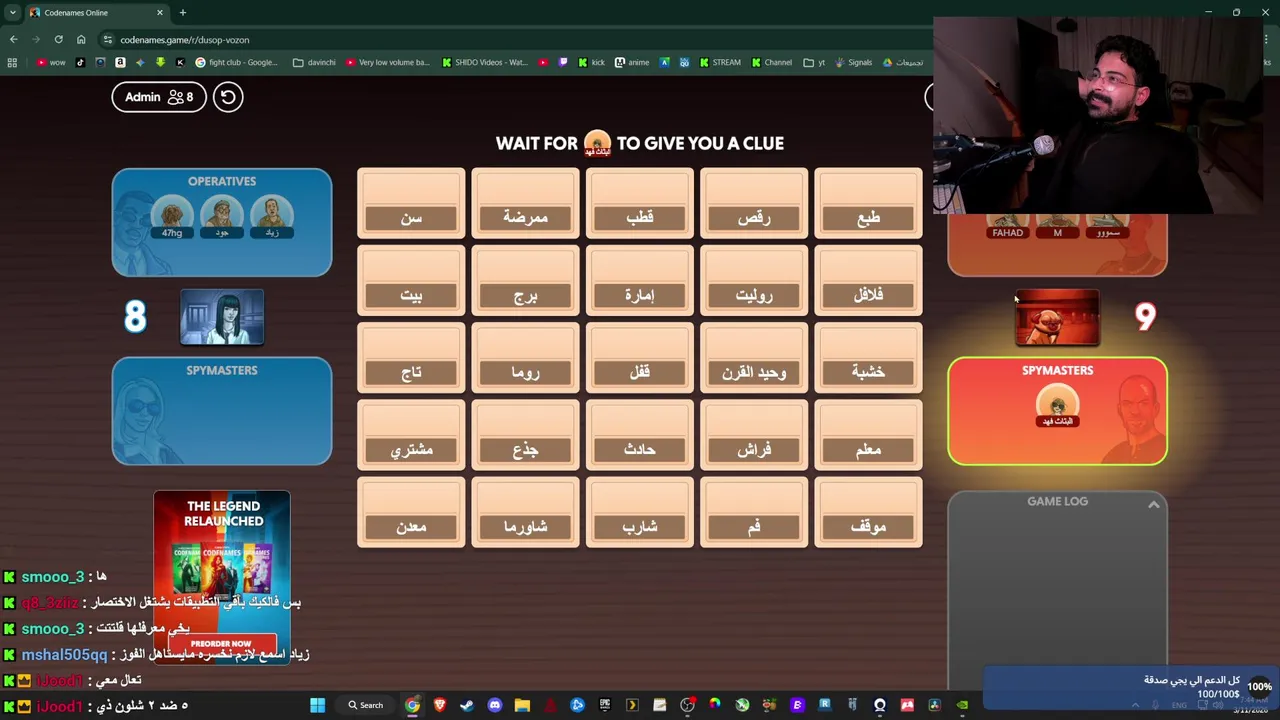The image size is (1280, 720).
Task: Click the 47hg operative avatar
Action: point(172,217)
